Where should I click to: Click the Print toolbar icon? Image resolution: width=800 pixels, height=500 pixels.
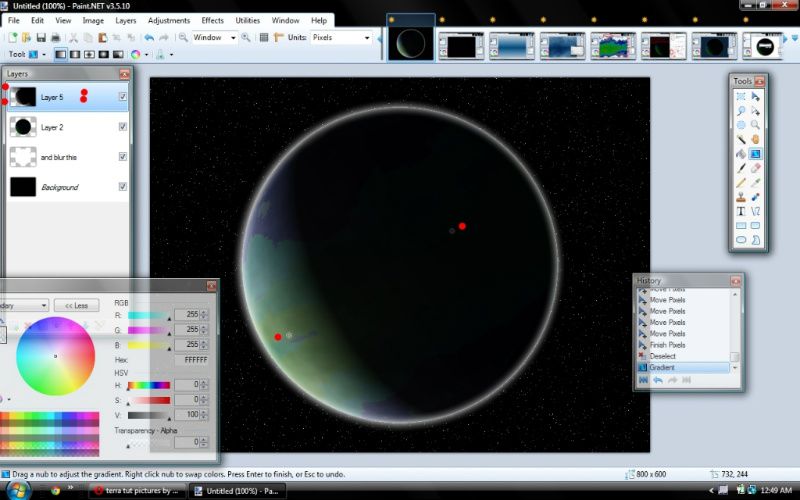(56, 38)
